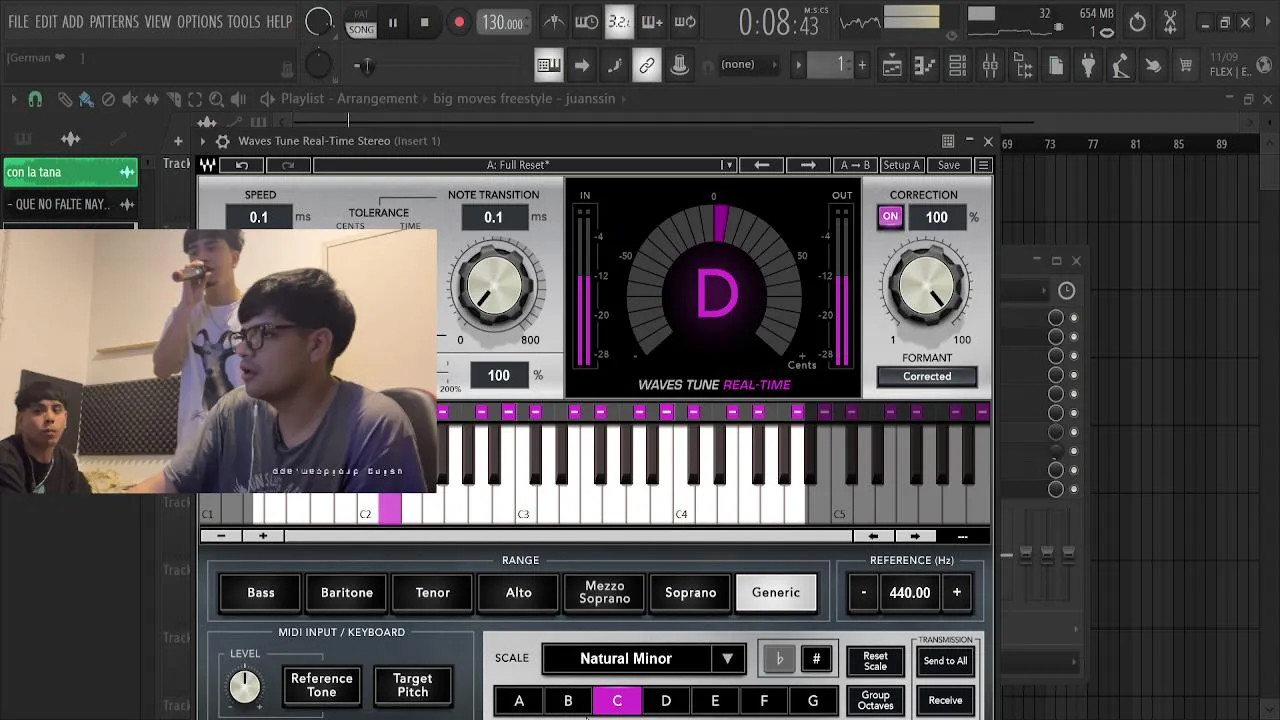Load the next preset with right arrow
Image resolution: width=1280 pixels, height=720 pixels.
click(808, 165)
